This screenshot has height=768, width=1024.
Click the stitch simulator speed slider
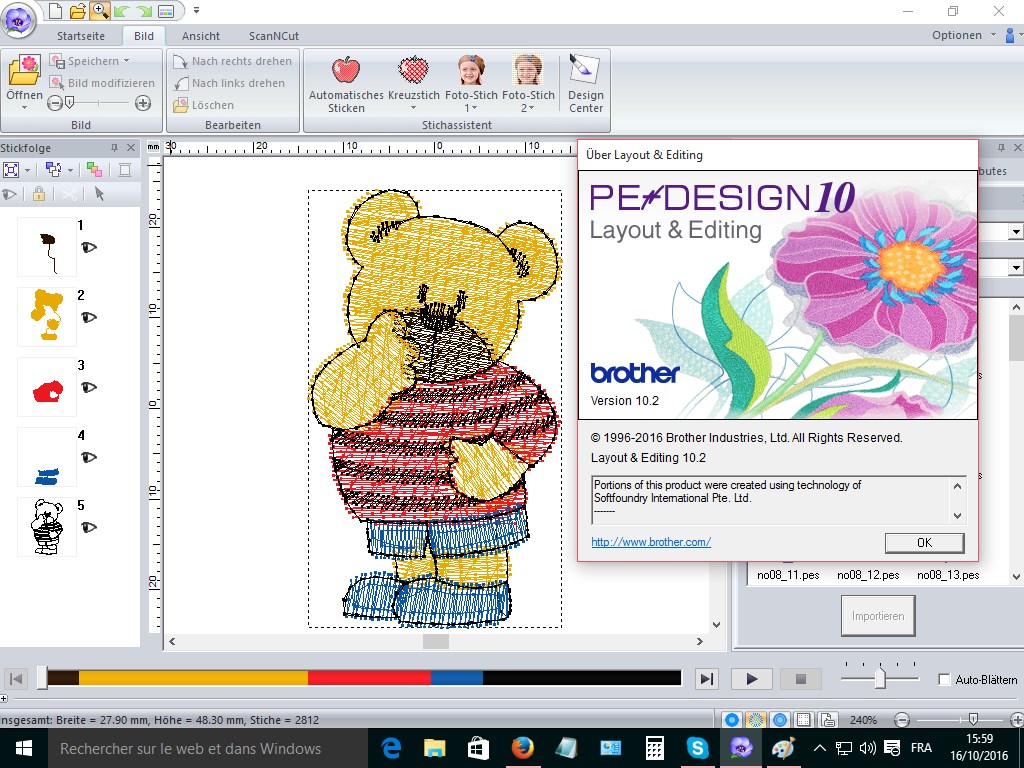point(880,678)
